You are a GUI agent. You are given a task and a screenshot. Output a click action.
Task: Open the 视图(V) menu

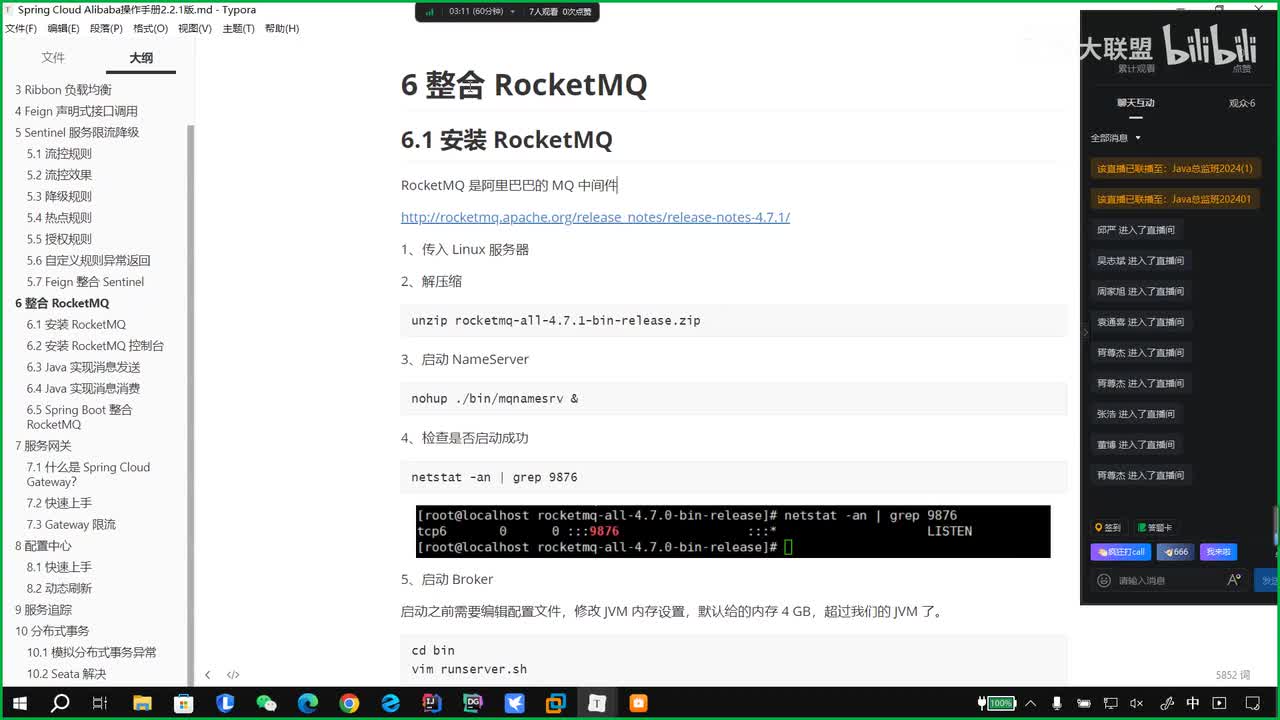(x=195, y=28)
